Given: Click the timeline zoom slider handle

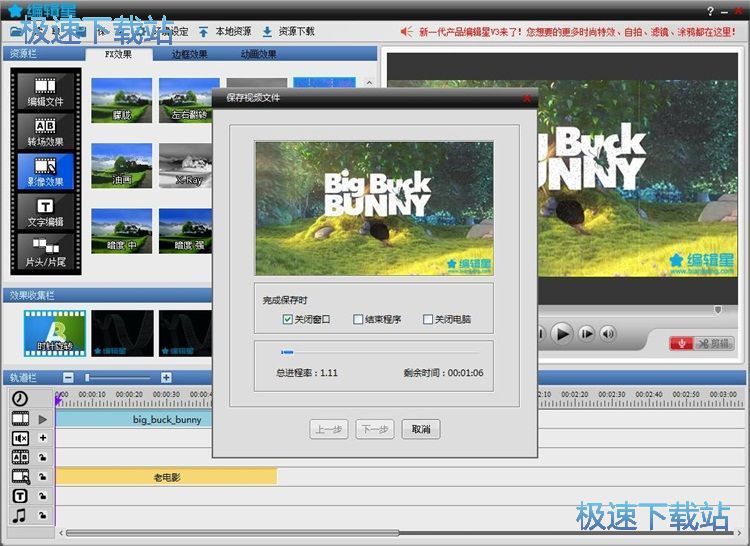Looking at the screenshot, I should point(87,378).
